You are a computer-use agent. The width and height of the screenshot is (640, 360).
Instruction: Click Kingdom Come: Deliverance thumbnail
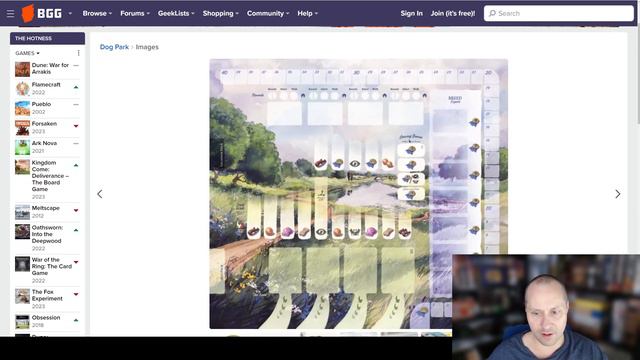coord(22,167)
